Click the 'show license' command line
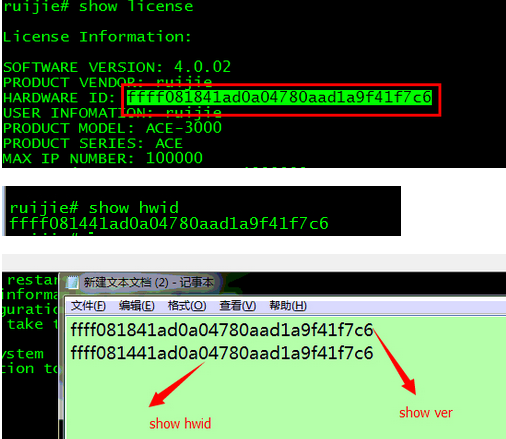Viewport: 506px width, 439px height. 98,6
